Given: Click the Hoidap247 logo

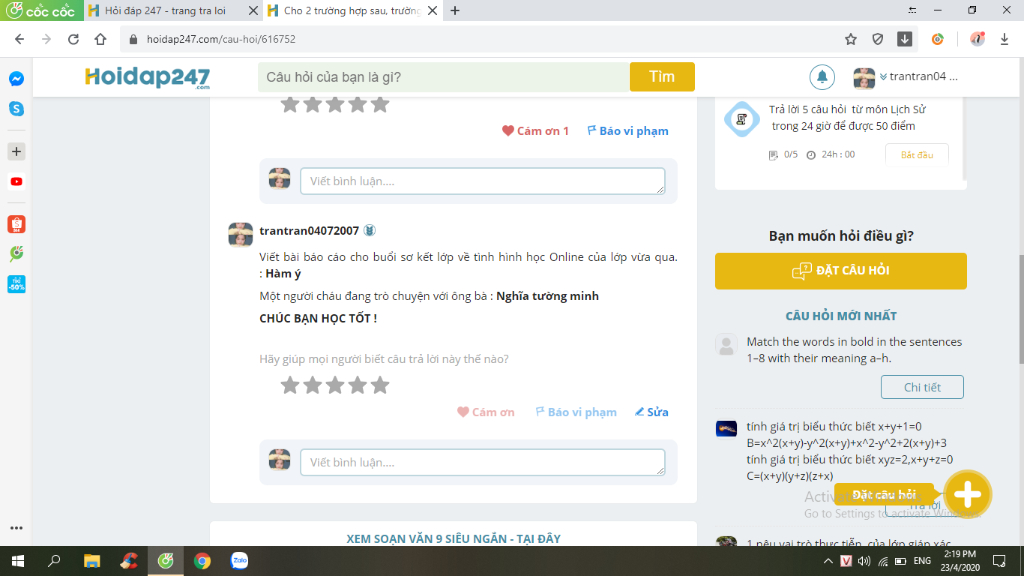Looking at the screenshot, I should [x=148, y=77].
